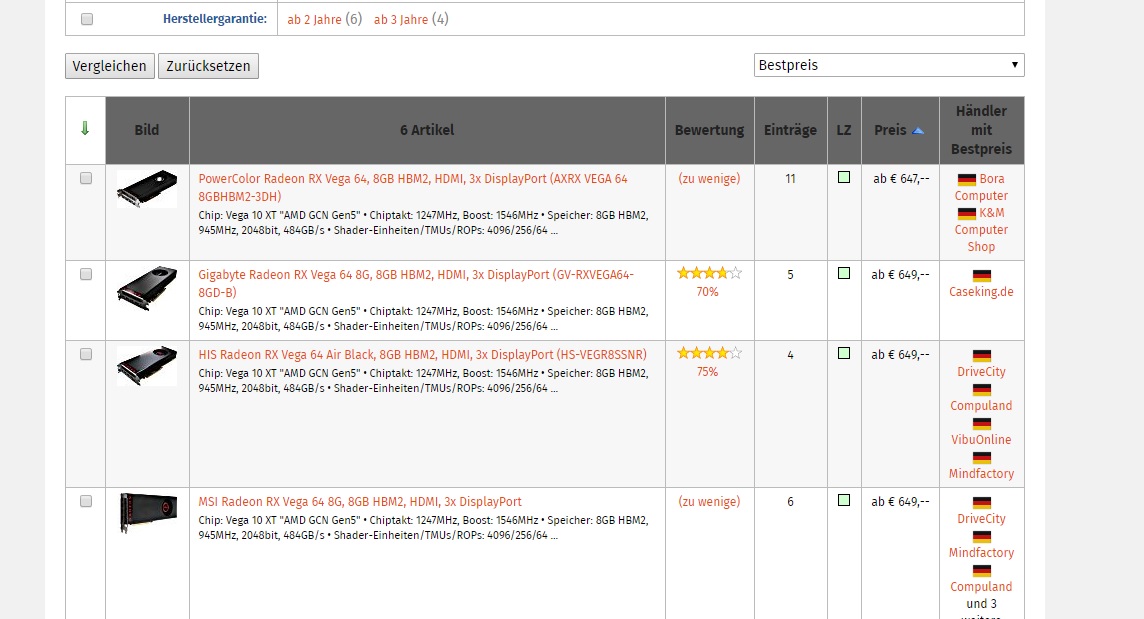Check the MSI Radeon RX Vega 64 checkbox
The image size is (1144, 619).
pyautogui.click(x=86, y=501)
